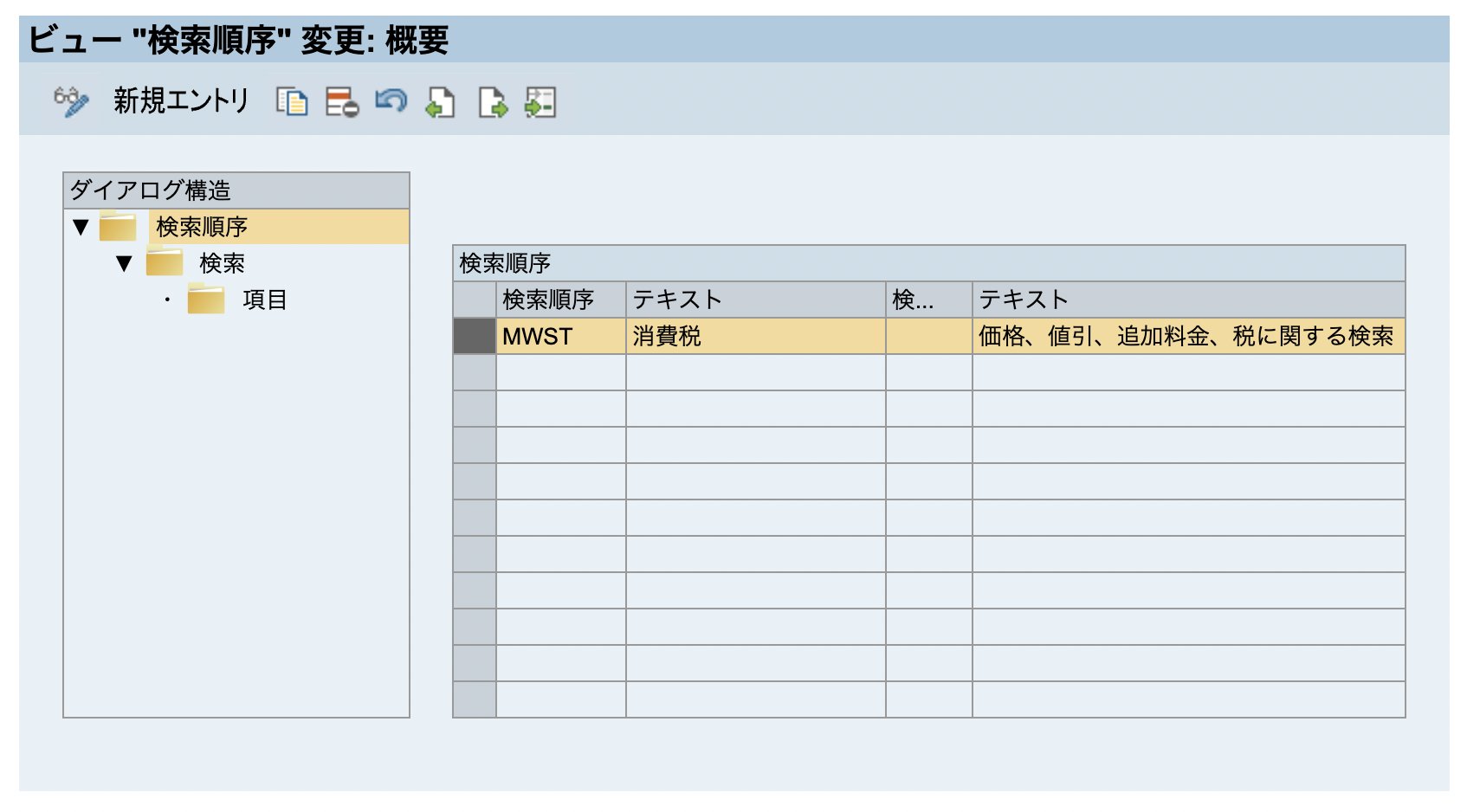The image size is (1467, 812).
Task: Collapse the 検索順序 tree node triangle
Action: [81, 227]
